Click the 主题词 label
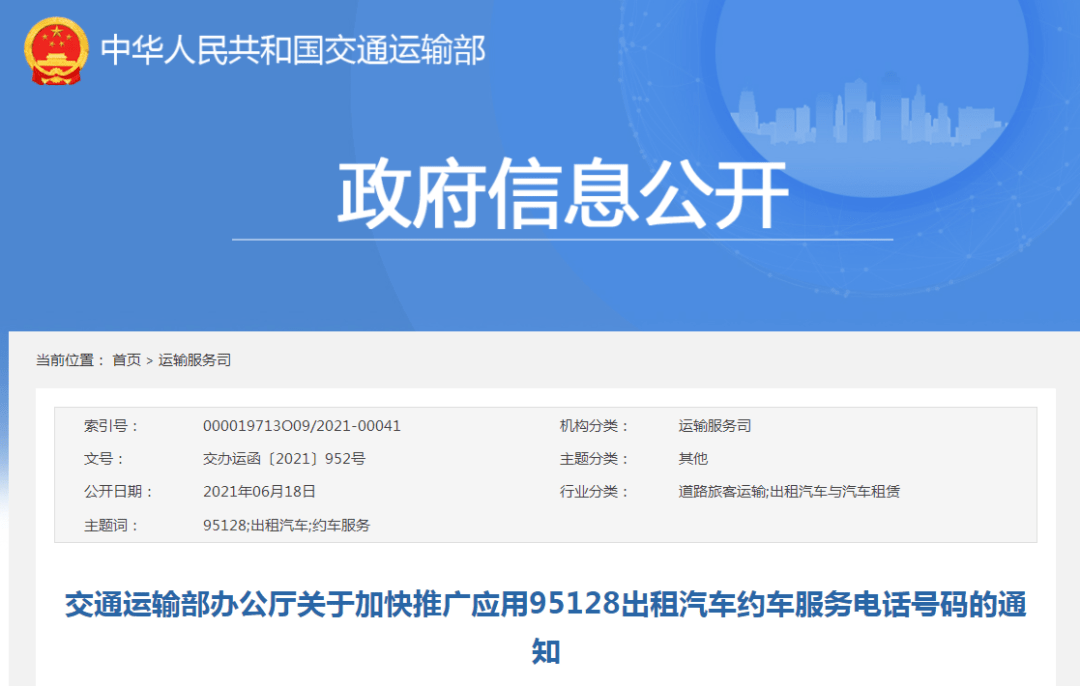The image size is (1080, 686). pyautogui.click(x=111, y=525)
